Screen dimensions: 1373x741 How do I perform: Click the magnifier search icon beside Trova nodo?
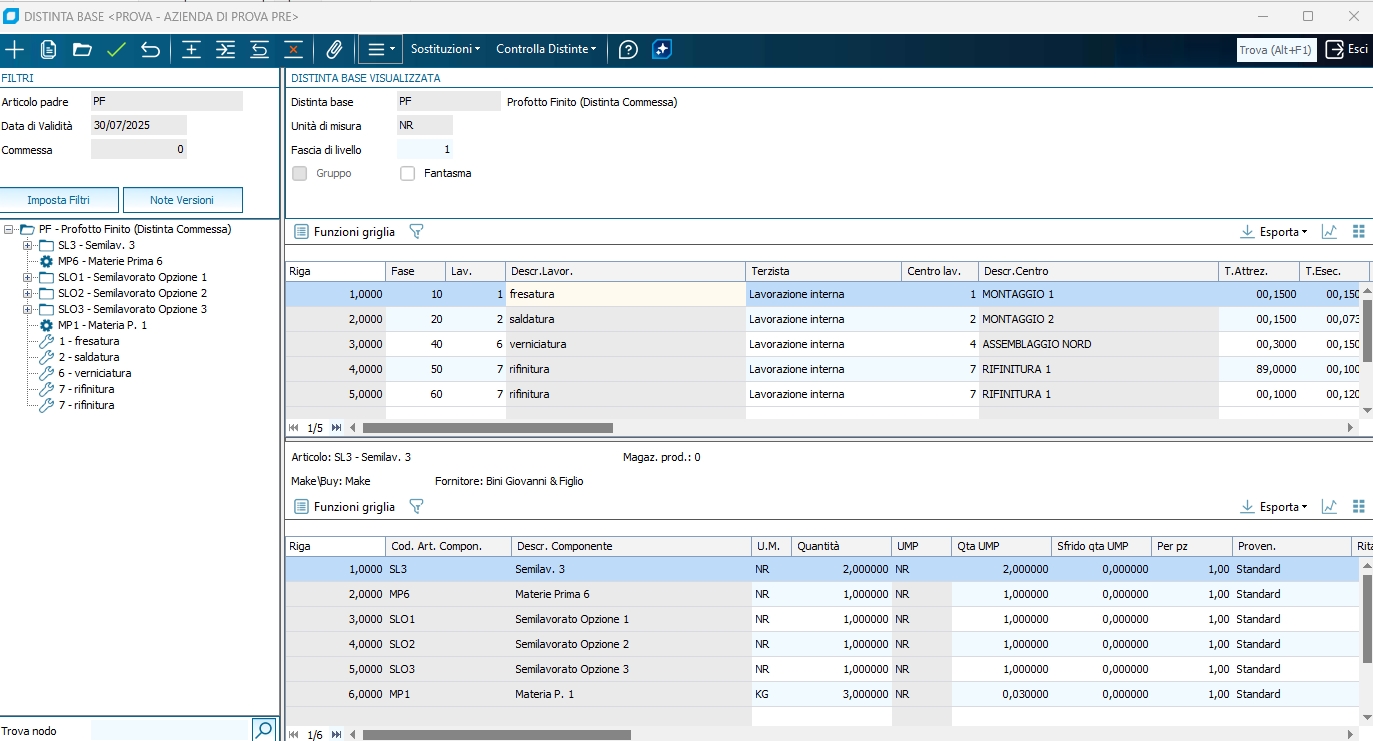(x=263, y=730)
